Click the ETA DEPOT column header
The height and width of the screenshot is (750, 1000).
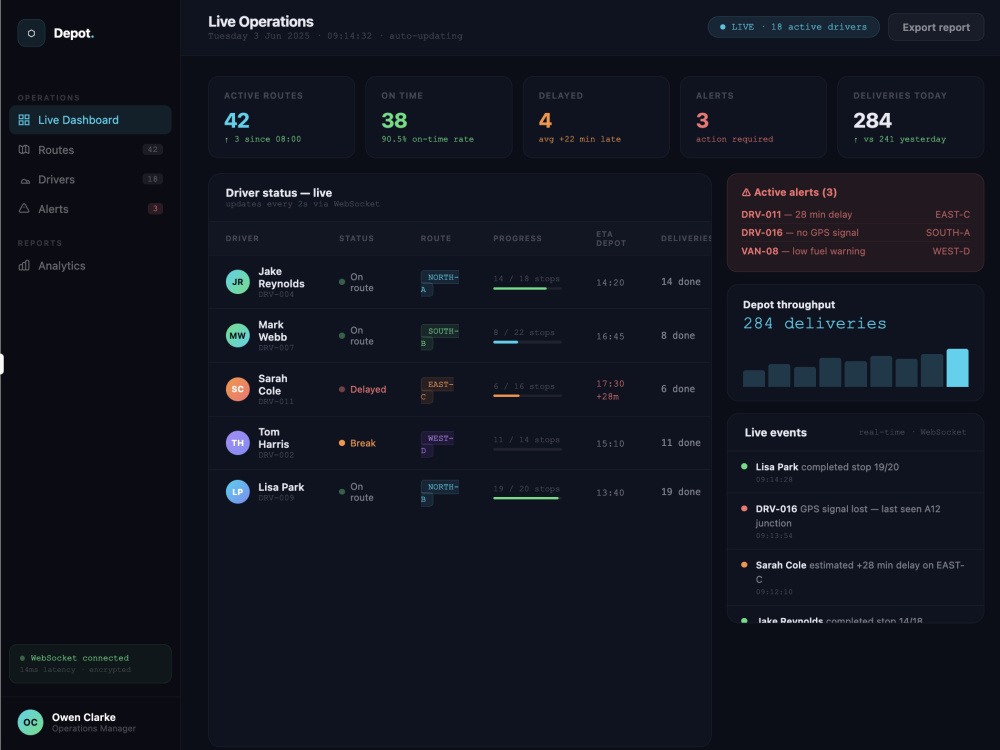611,239
